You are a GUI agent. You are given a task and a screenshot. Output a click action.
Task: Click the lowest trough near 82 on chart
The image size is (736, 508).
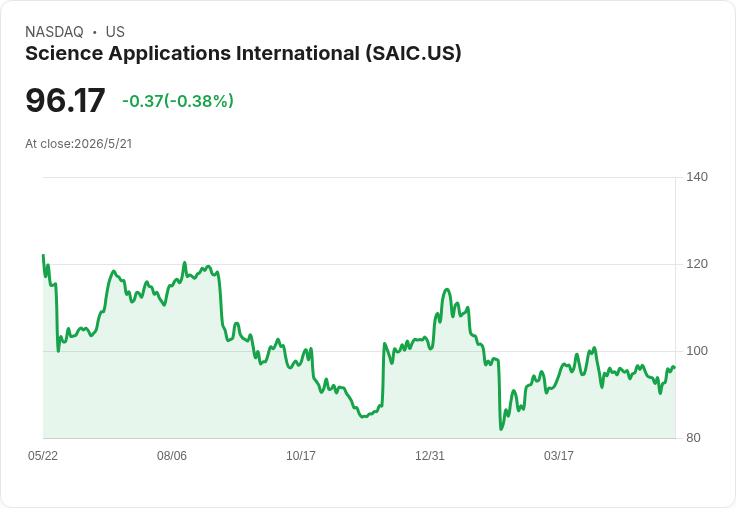[x=501, y=429]
